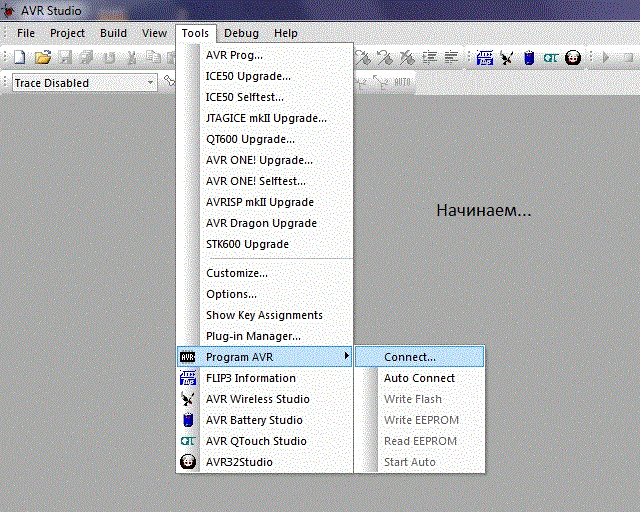Click AVR32Studio icon in the menu
Viewport: 640px width, 512px height.
[188, 462]
